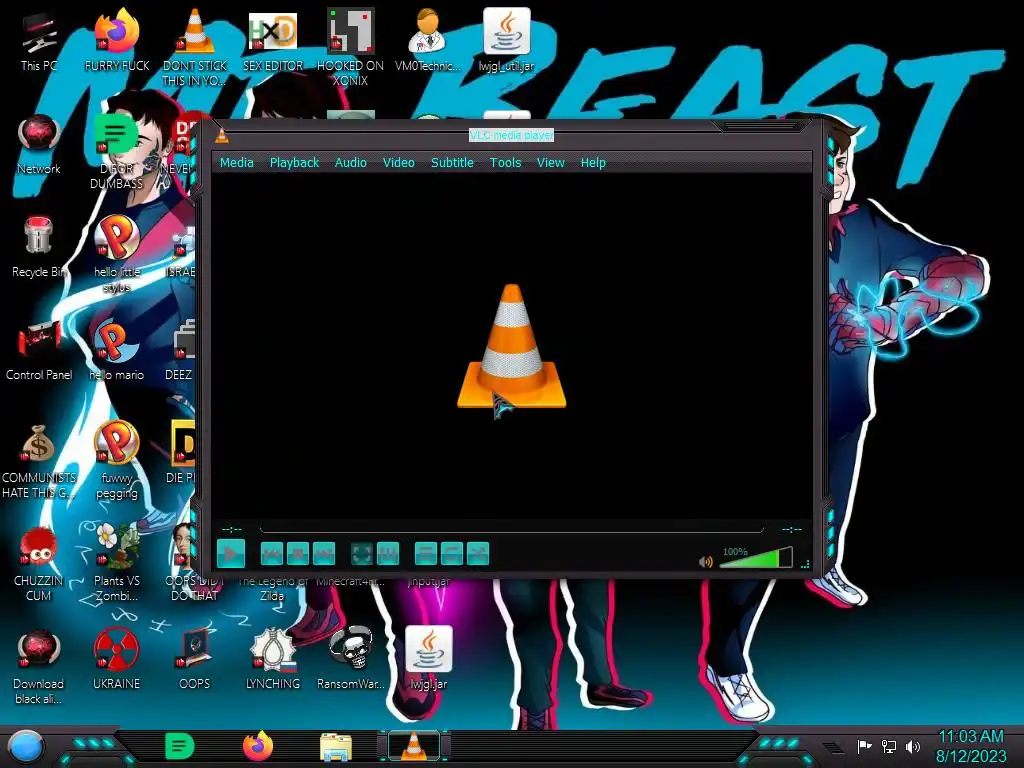Open the green chat app on taskbar
The width and height of the screenshot is (1024, 768).
tap(179, 746)
